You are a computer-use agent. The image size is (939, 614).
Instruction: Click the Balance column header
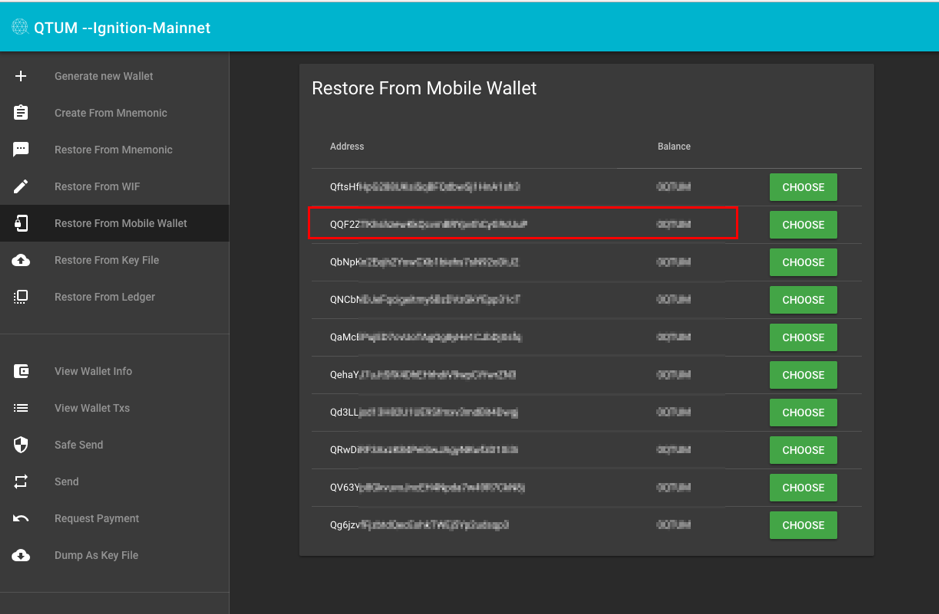[x=674, y=146]
